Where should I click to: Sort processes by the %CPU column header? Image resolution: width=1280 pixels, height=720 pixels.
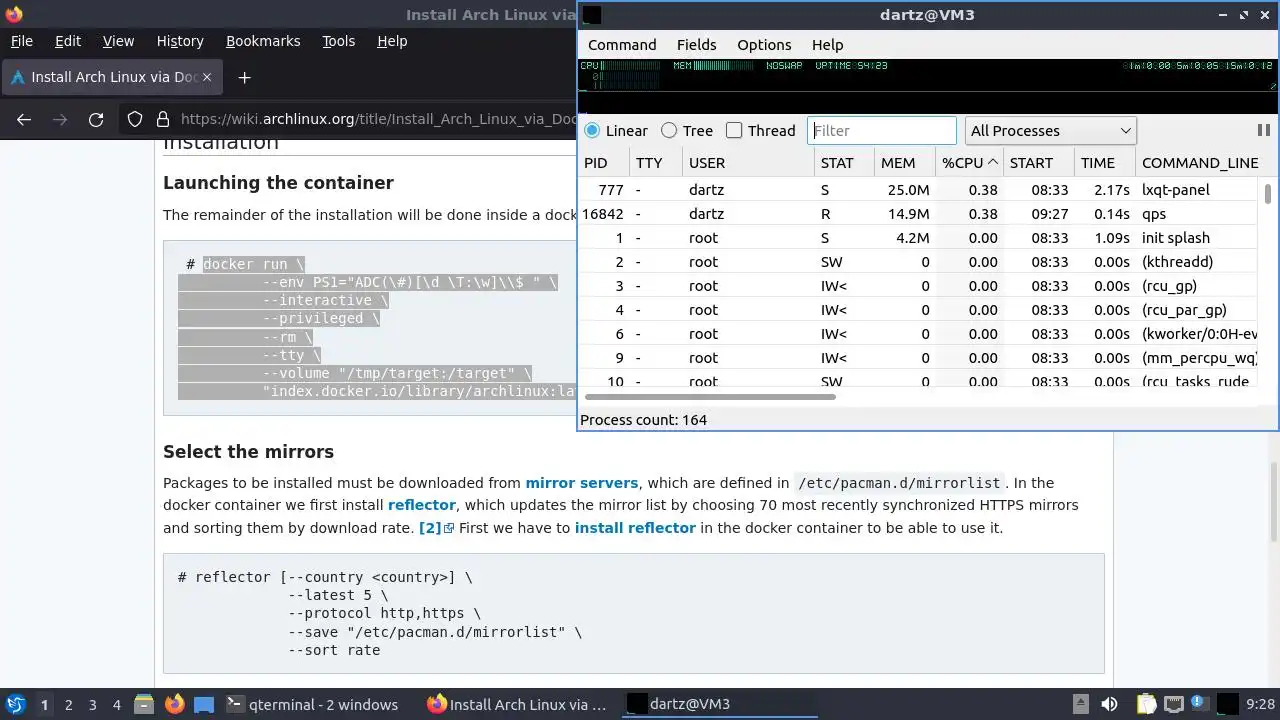click(970, 163)
